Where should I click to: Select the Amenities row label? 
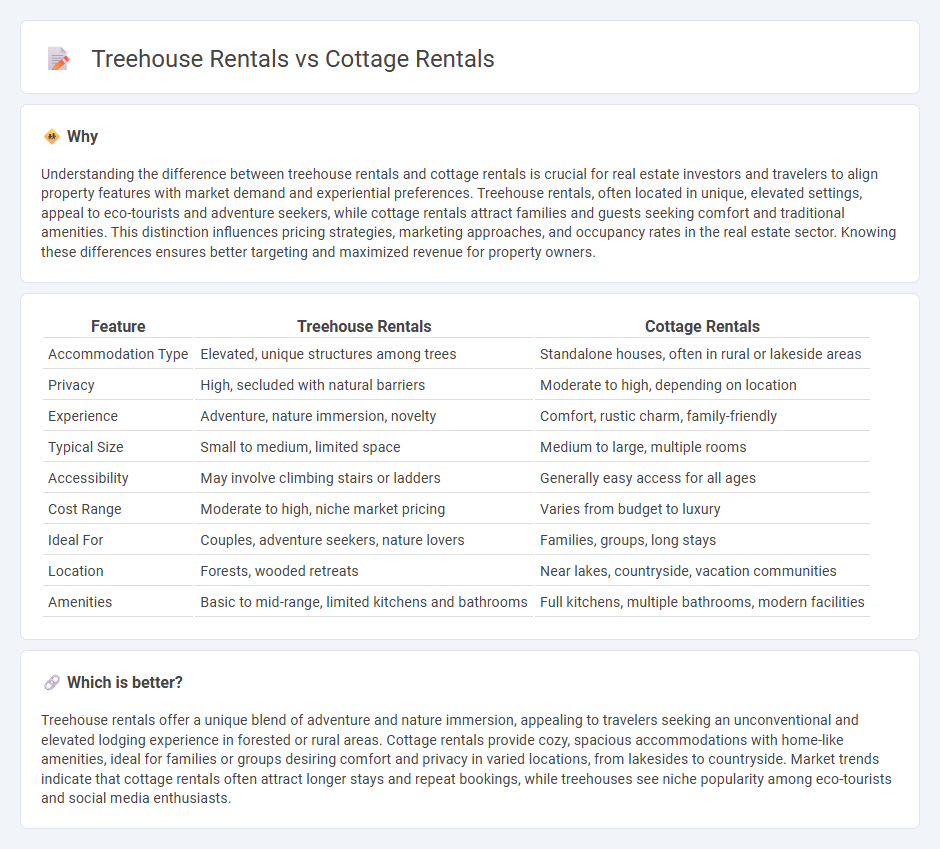coord(80,602)
